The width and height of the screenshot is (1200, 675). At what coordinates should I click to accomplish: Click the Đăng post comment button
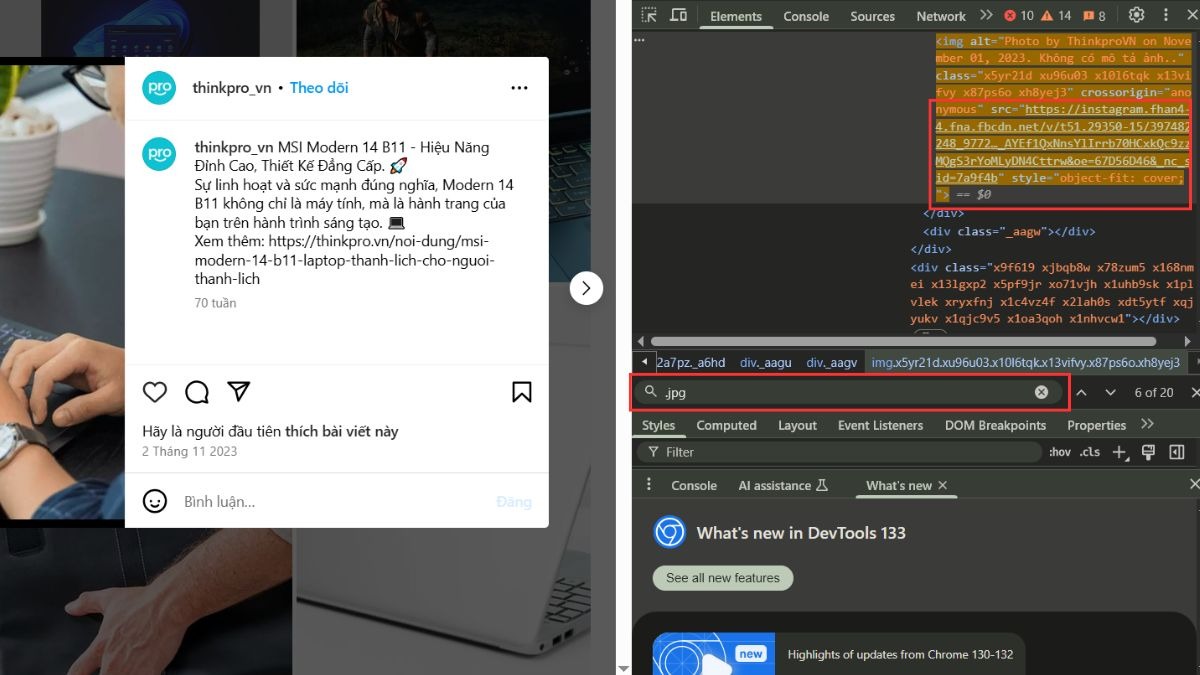514,502
